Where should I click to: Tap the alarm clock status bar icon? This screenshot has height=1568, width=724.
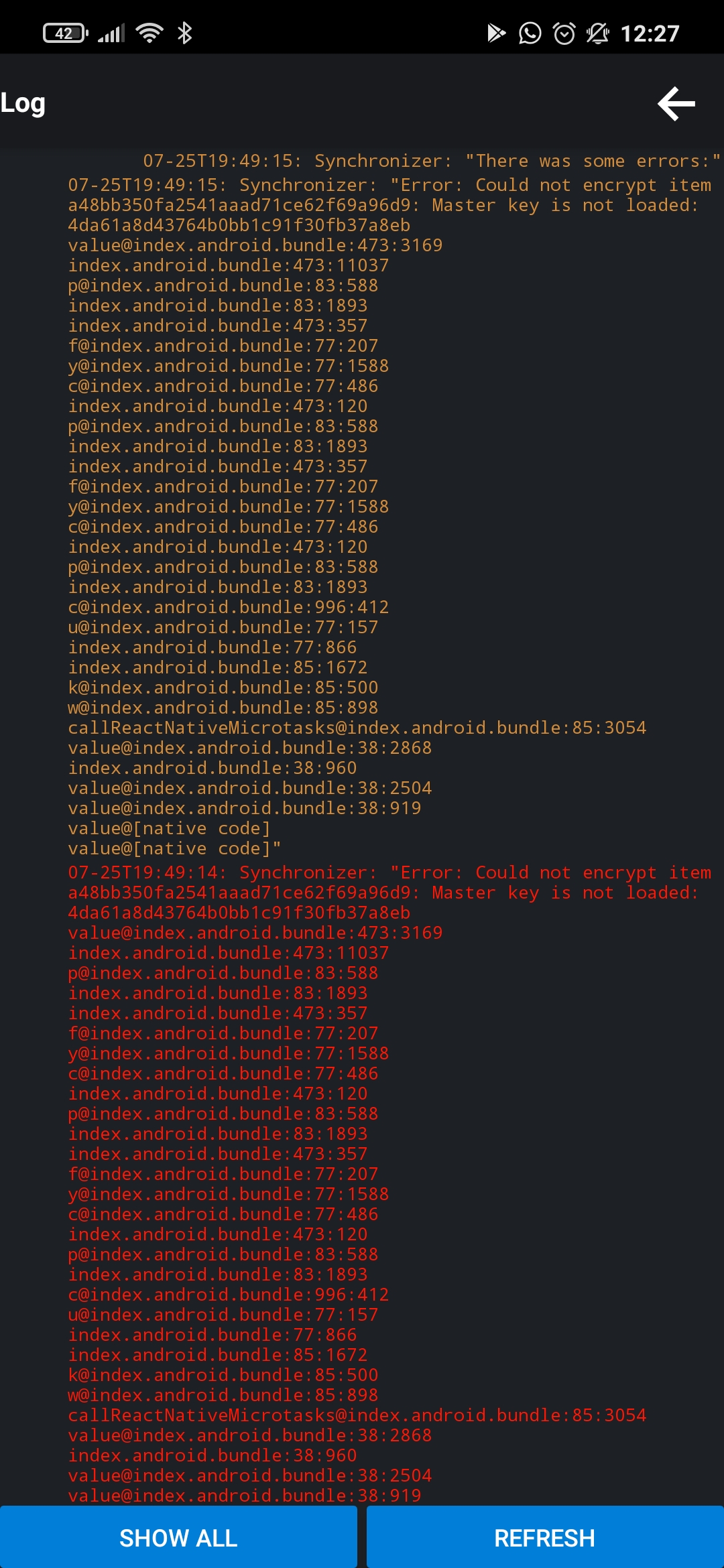tap(562, 33)
